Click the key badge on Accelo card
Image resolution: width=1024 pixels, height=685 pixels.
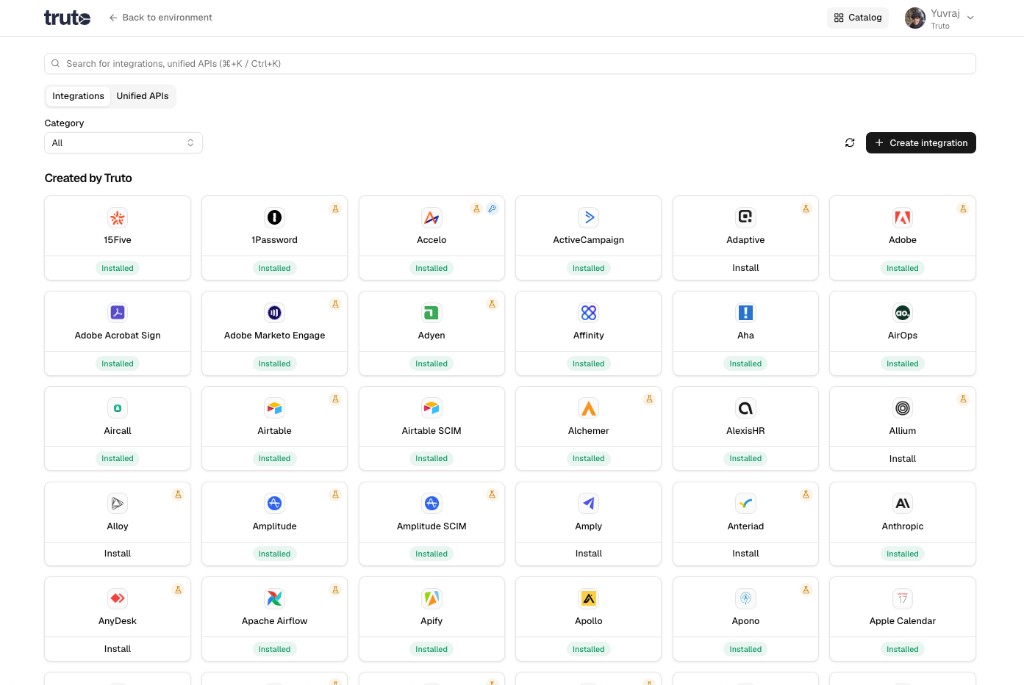click(492, 209)
